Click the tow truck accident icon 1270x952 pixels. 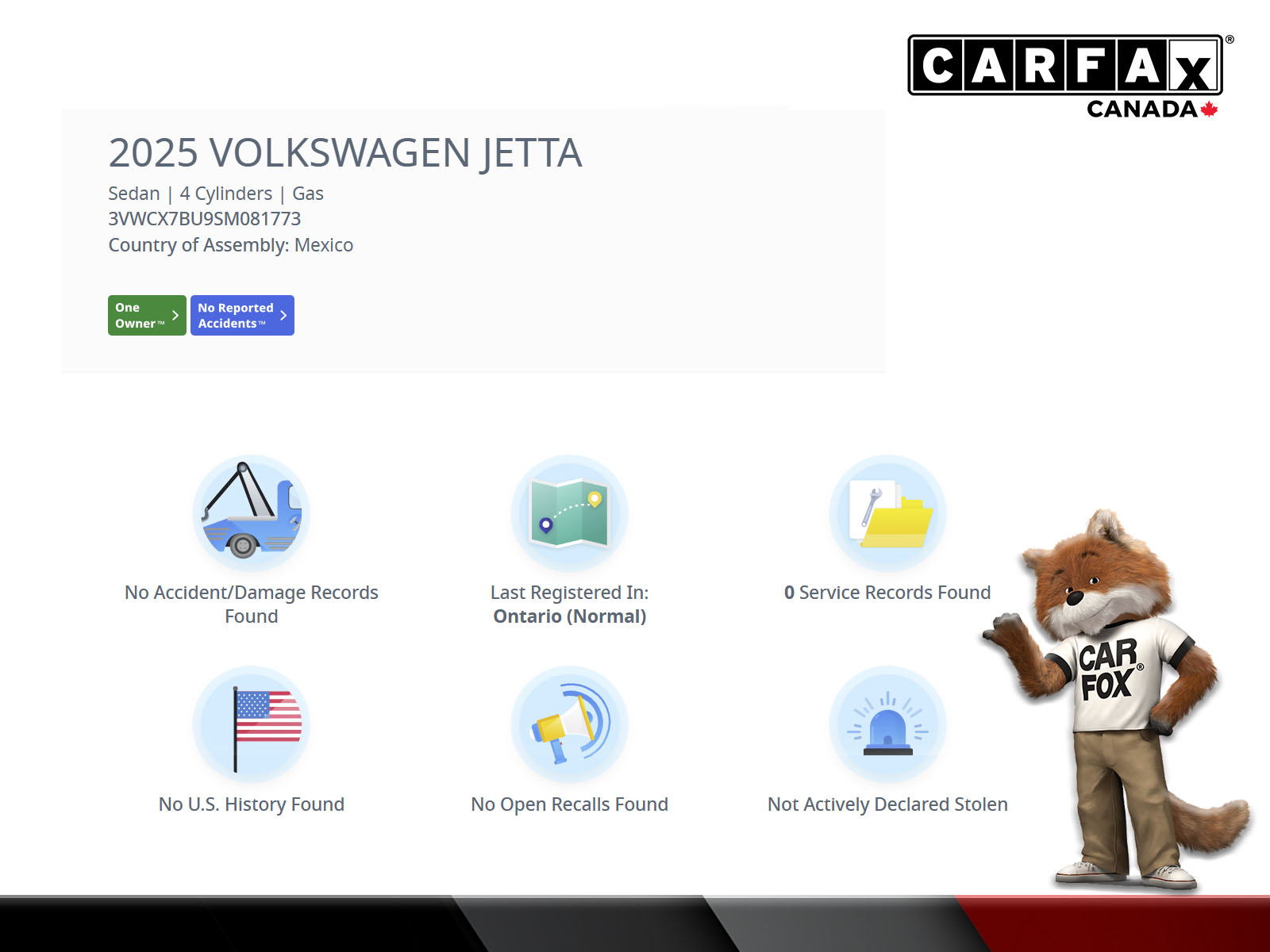pos(251,513)
